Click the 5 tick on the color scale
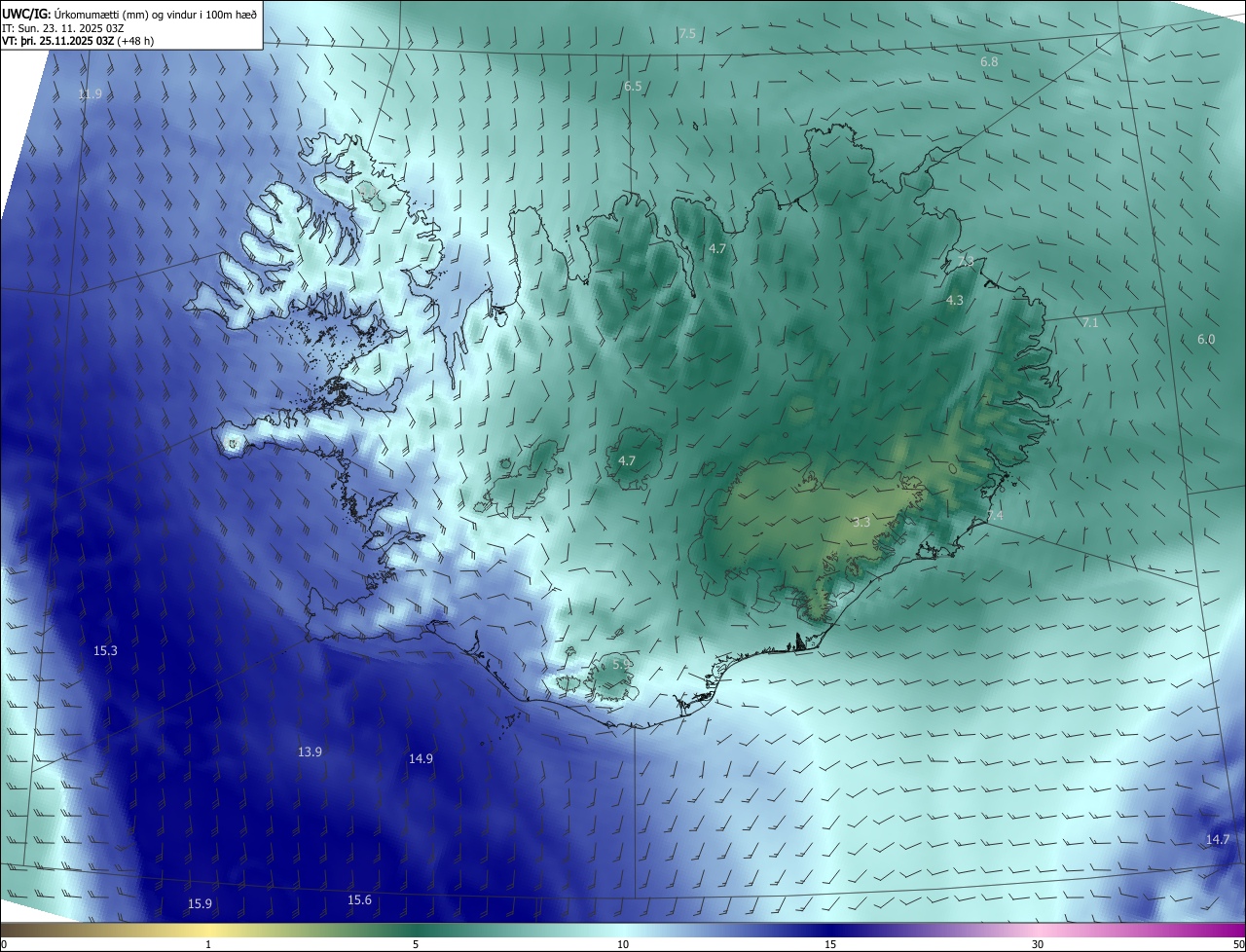This screenshot has height=952, width=1246. point(416,944)
